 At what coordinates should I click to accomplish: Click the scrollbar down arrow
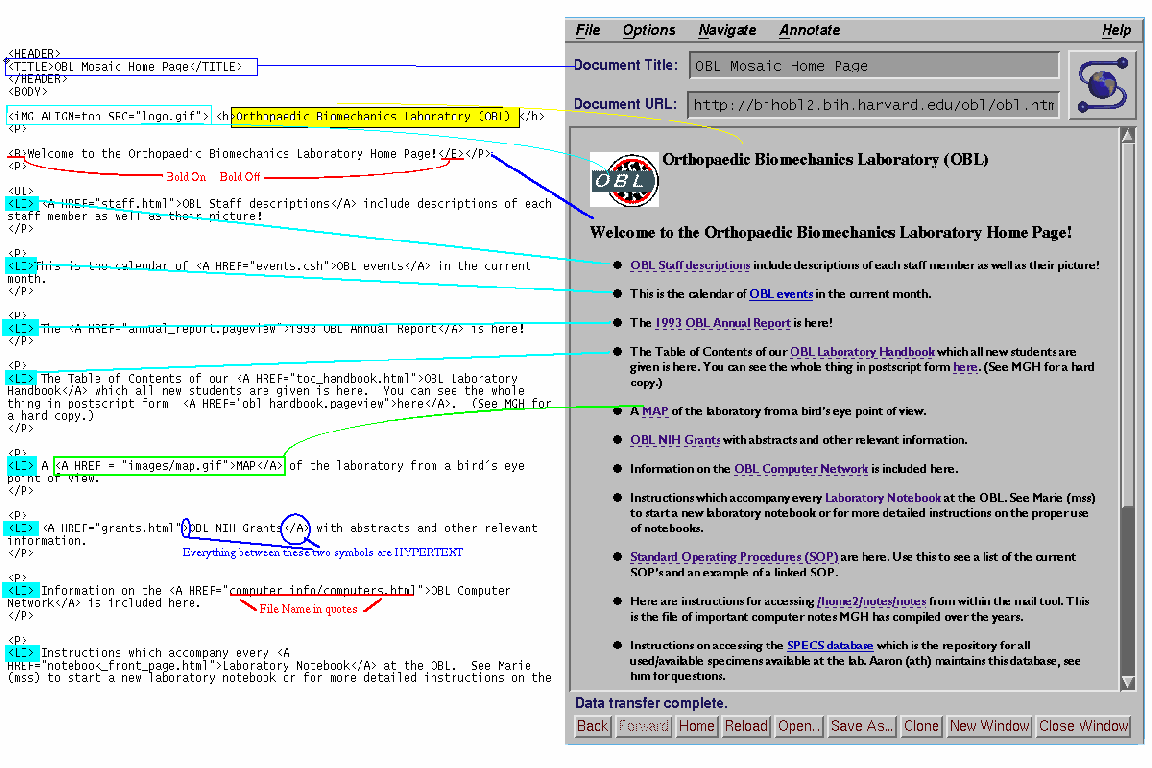pos(1128,683)
